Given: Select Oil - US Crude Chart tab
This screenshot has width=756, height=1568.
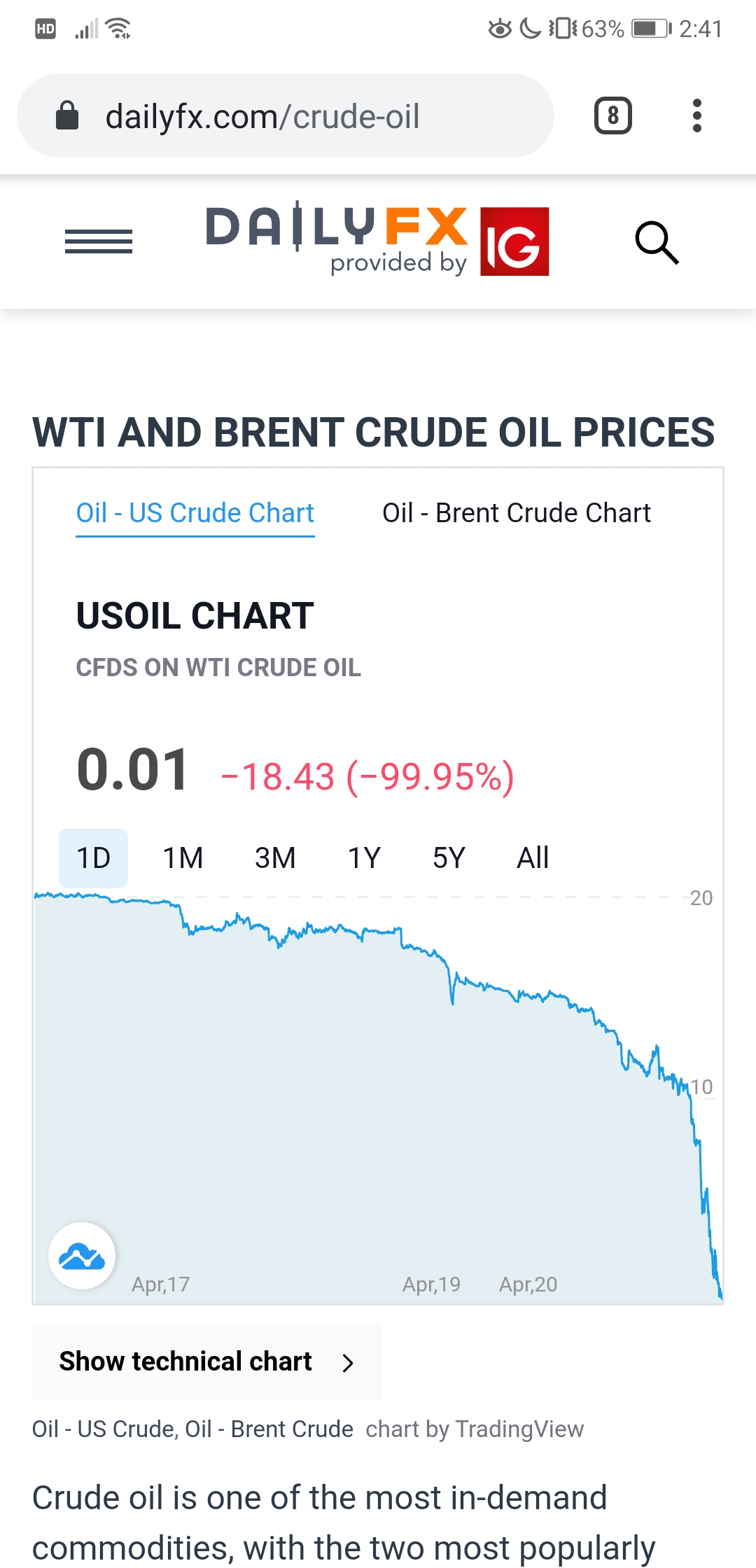Looking at the screenshot, I should point(195,513).
